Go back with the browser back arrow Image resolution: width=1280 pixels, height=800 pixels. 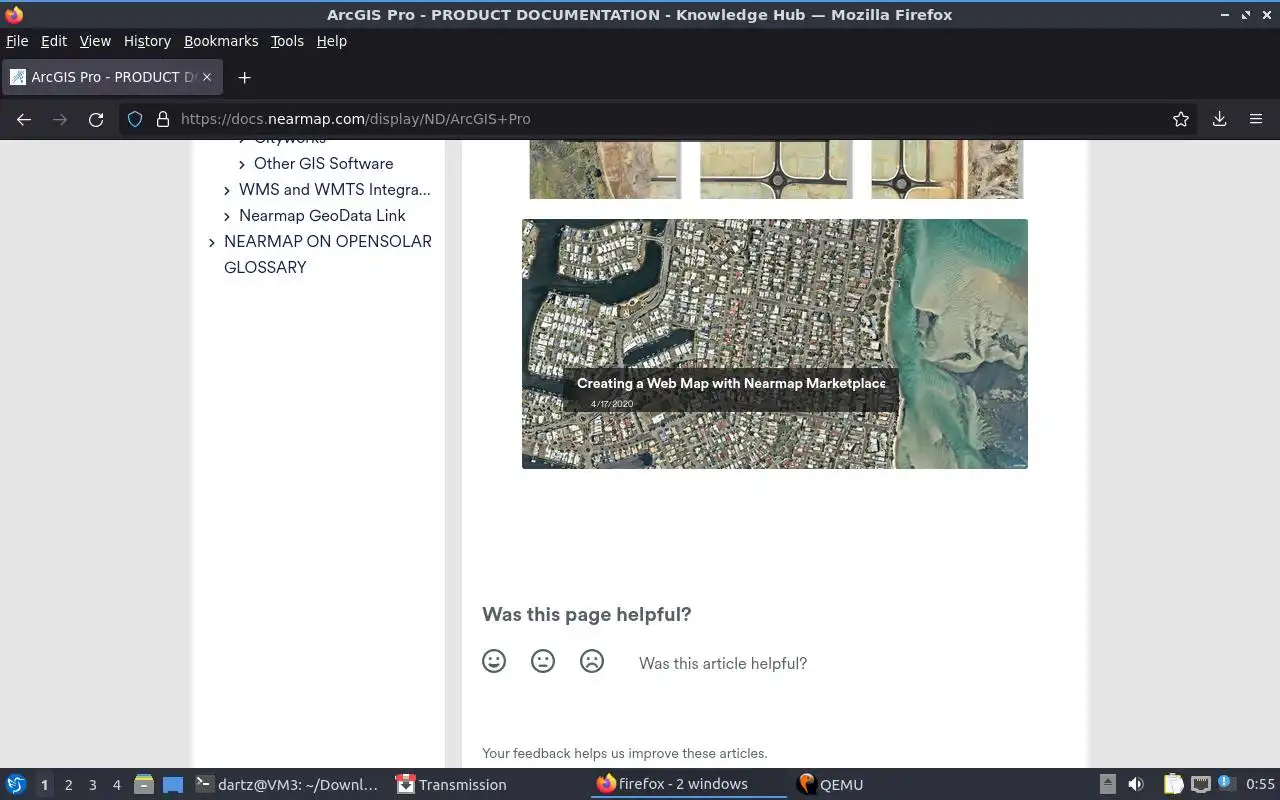pos(24,119)
